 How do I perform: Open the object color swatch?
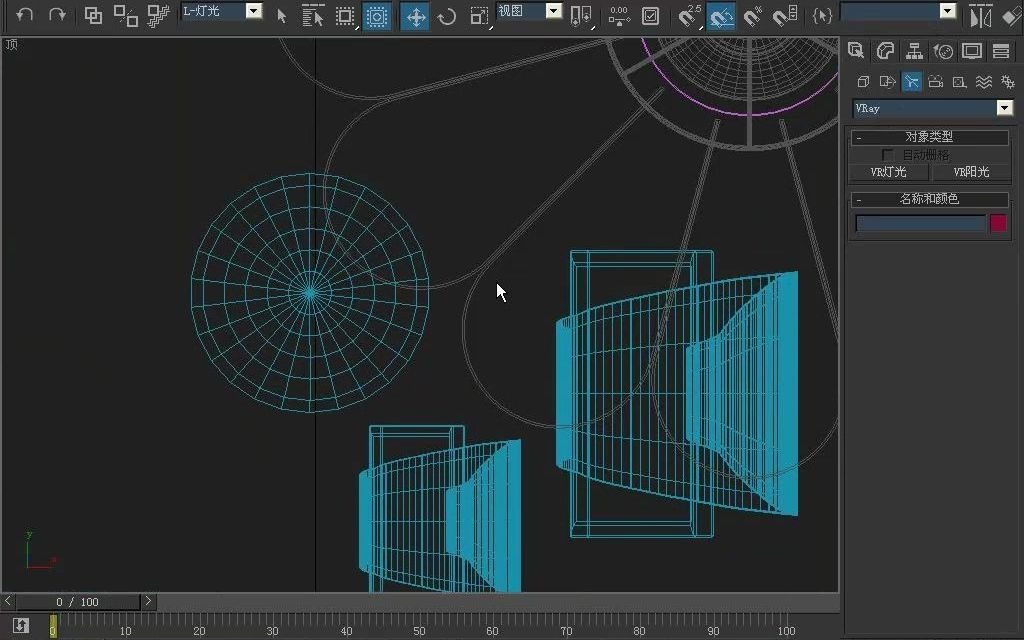(997, 224)
